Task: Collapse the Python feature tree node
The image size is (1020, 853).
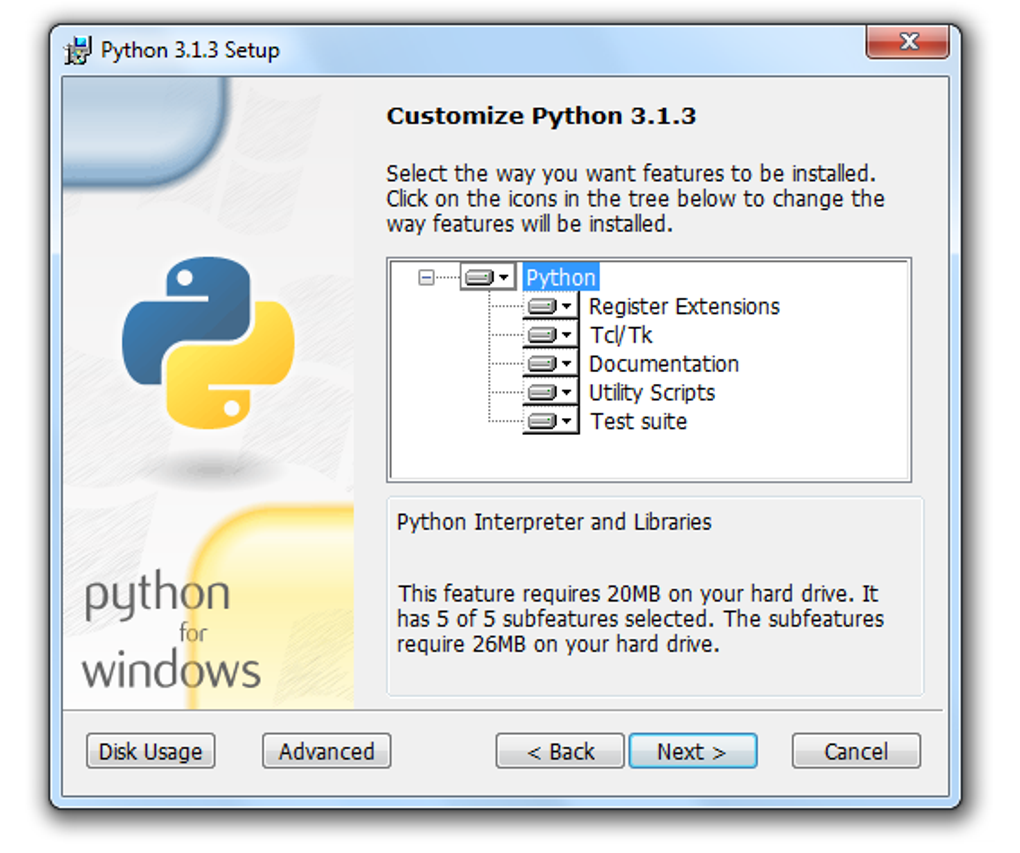Action: click(x=426, y=278)
